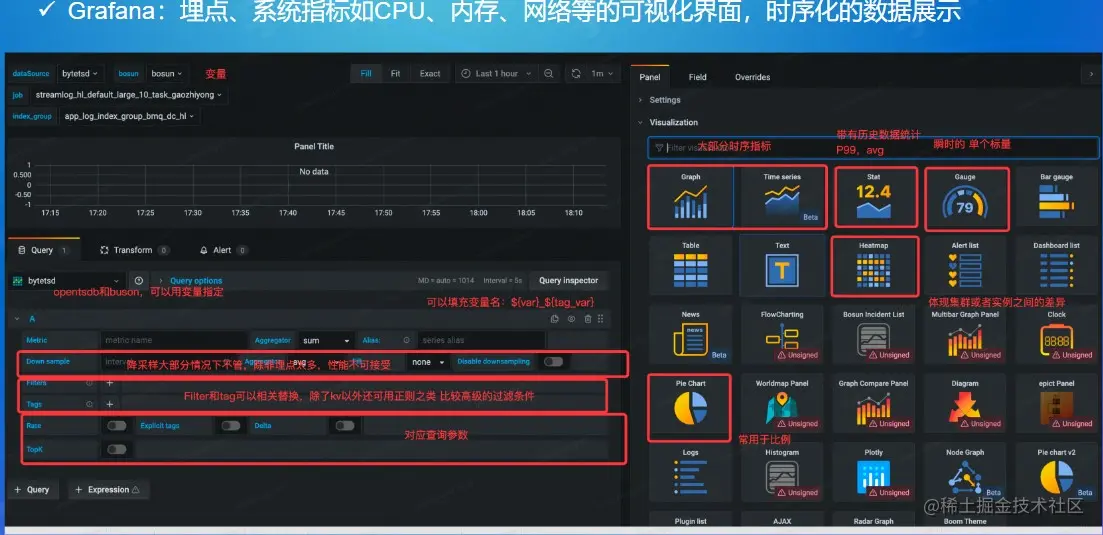This screenshot has width=1103, height=535.
Task: Pick the Plotly panel
Action: point(874,472)
